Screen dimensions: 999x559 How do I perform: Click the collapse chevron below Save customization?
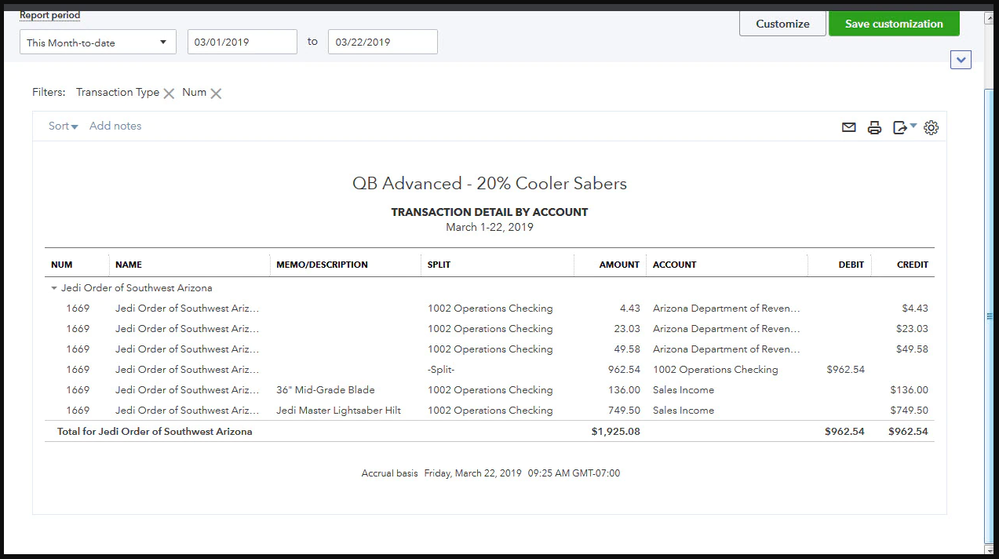pos(961,60)
